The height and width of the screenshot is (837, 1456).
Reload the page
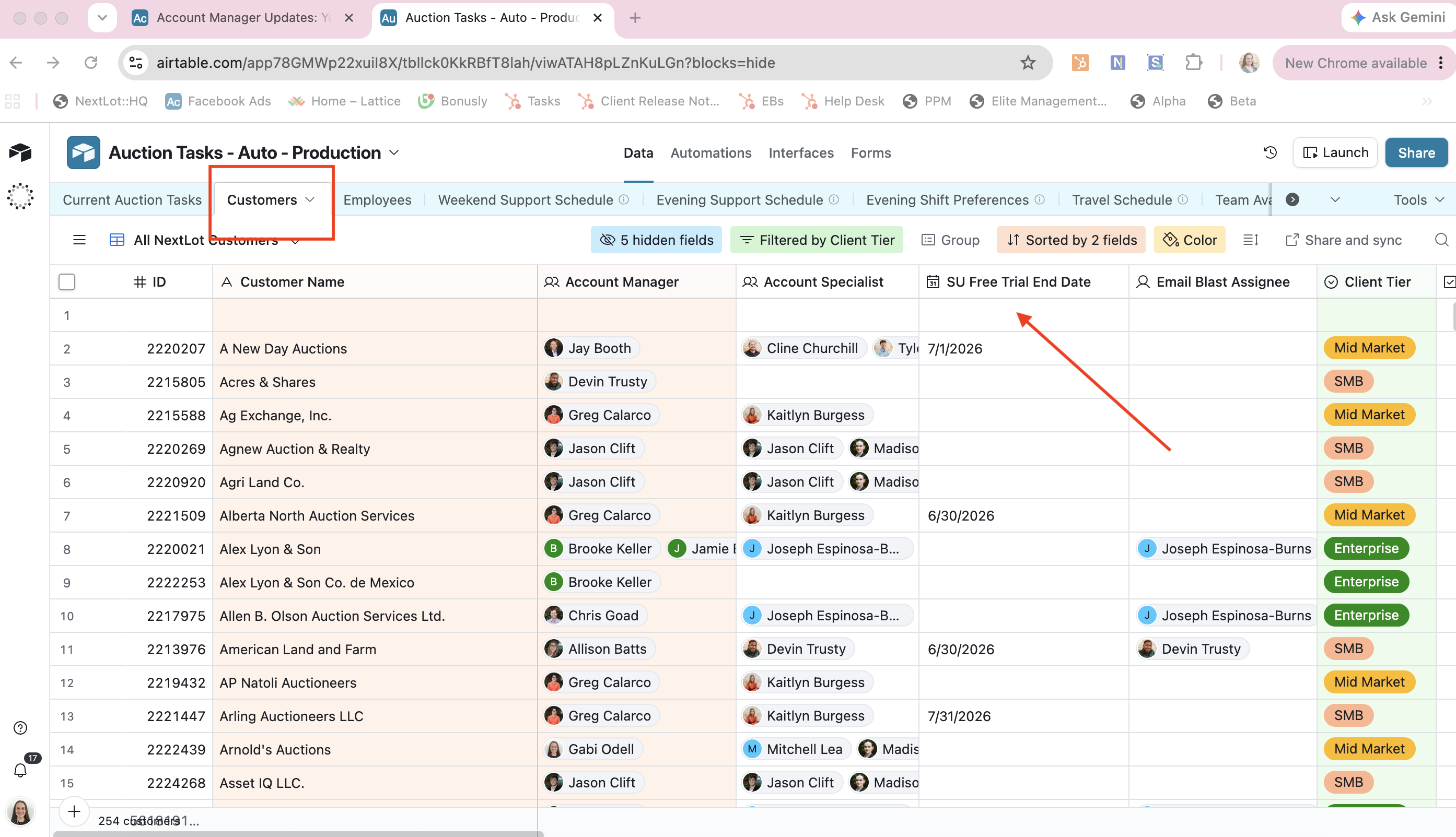pyautogui.click(x=91, y=63)
